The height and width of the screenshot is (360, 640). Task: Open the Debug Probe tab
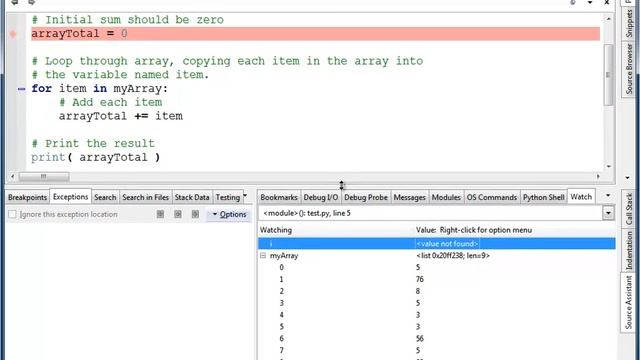[x=366, y=198]
